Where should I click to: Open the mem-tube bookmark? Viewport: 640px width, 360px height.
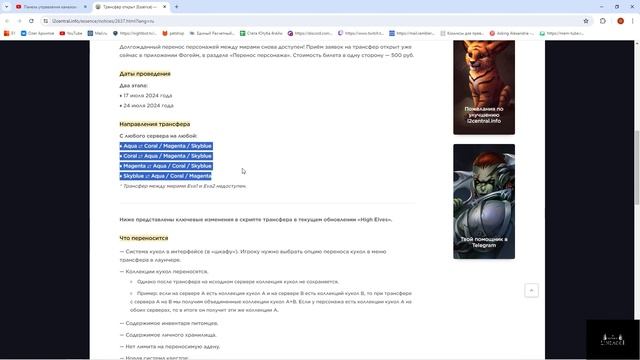tap(562, 33)
